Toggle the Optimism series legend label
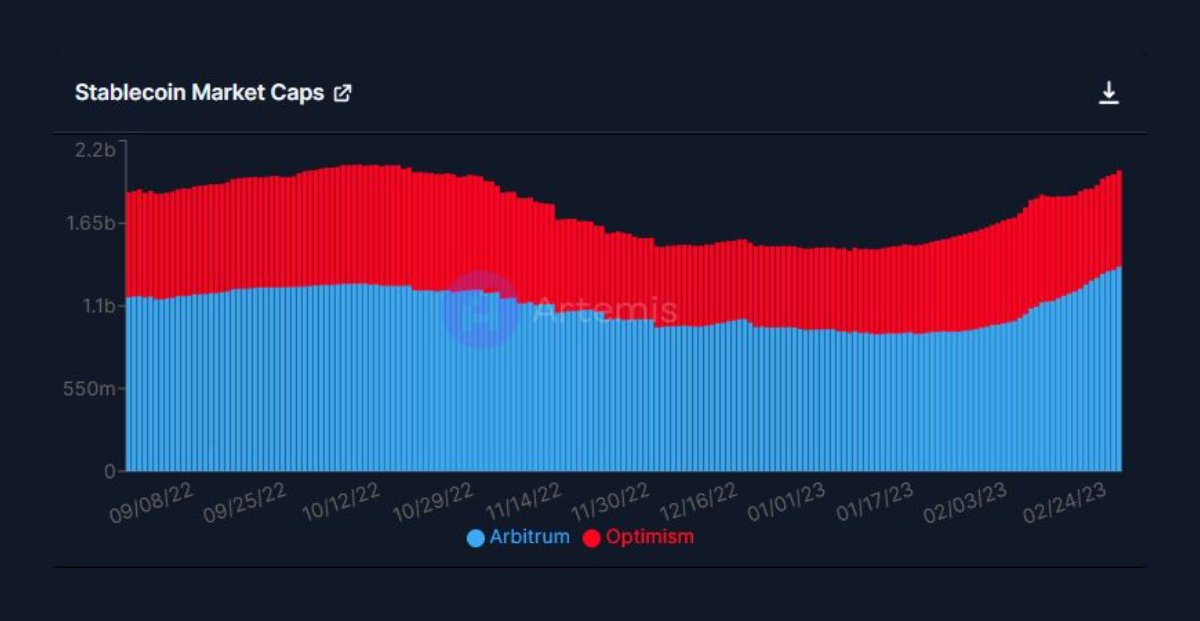Viewport: 1200px width, 621px height. [x=649, y=537]
